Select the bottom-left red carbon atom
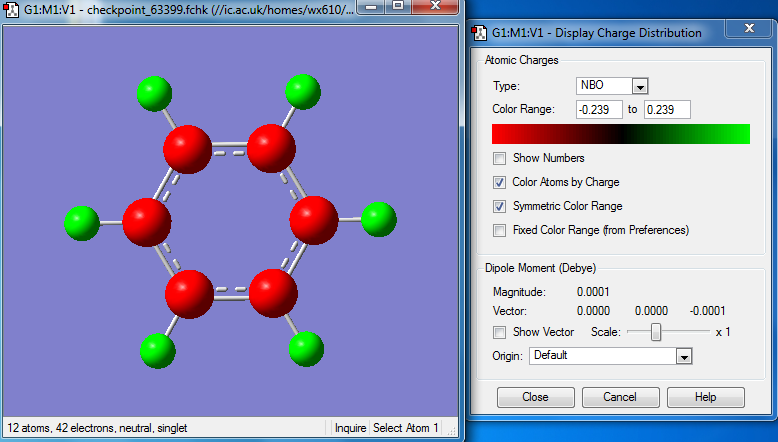This screenshot has width=778, height=442. [x=190, y=295]
